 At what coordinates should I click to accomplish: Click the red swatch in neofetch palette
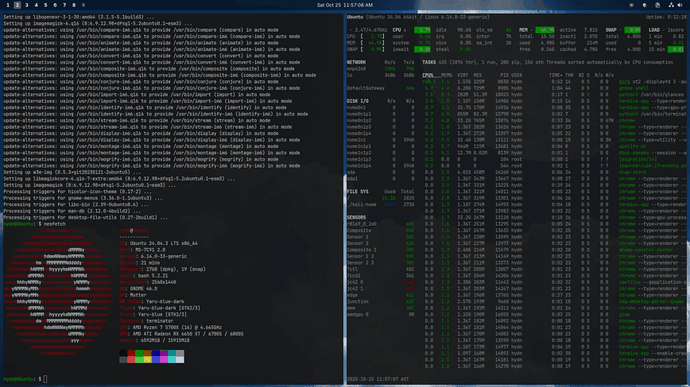coord(131,353)
